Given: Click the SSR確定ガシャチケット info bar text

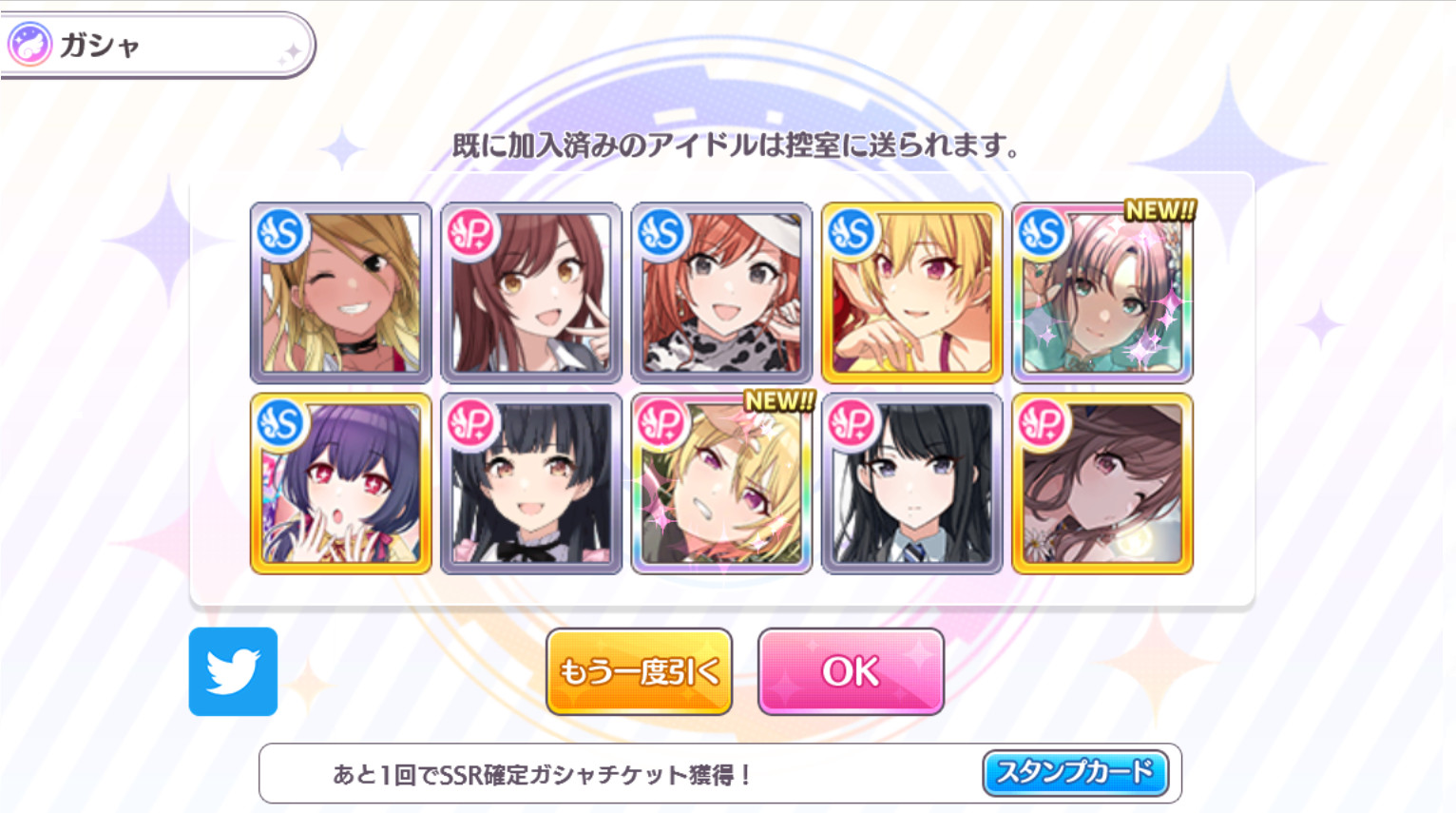Looking at the screenshot, I should point(543,774).
